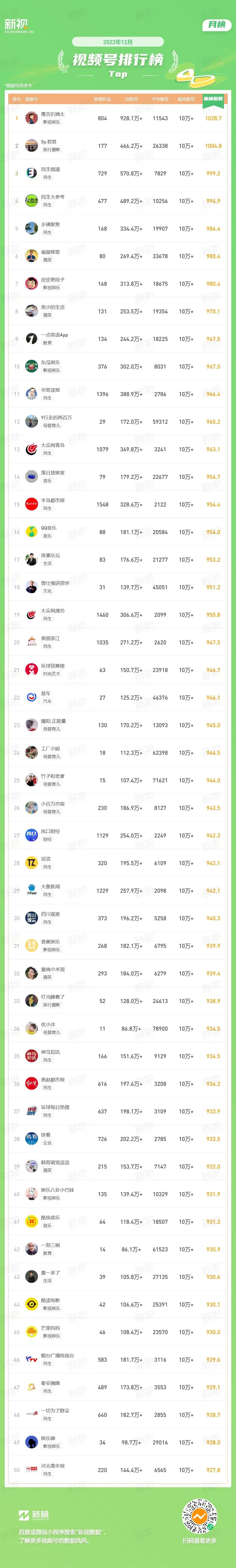The width and height of the screenshot is (236, 1568).
Task: Click the 民生频道 channel avatar
Action: click(x=32, y=174)
